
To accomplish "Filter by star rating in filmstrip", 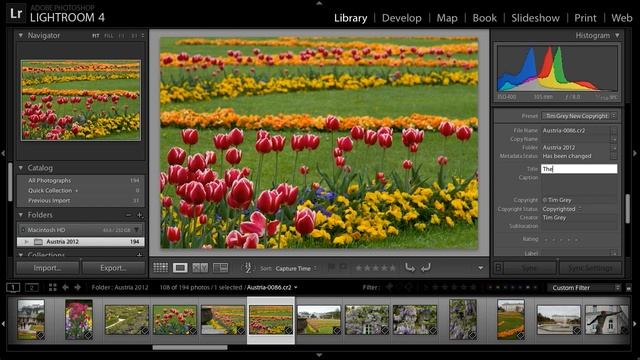I will (451, 288).
